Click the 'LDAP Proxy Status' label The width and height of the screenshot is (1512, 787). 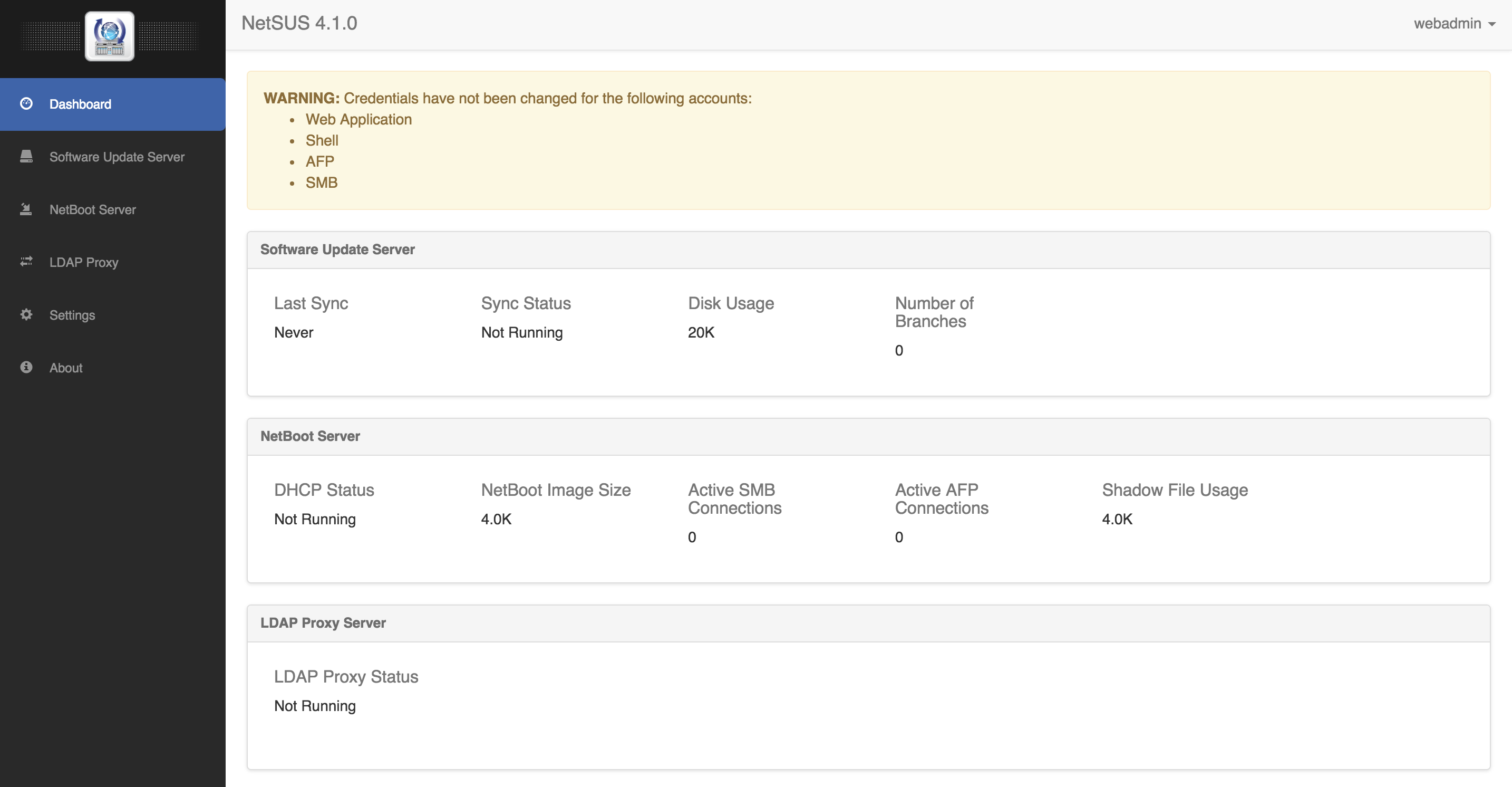[346, 677]
